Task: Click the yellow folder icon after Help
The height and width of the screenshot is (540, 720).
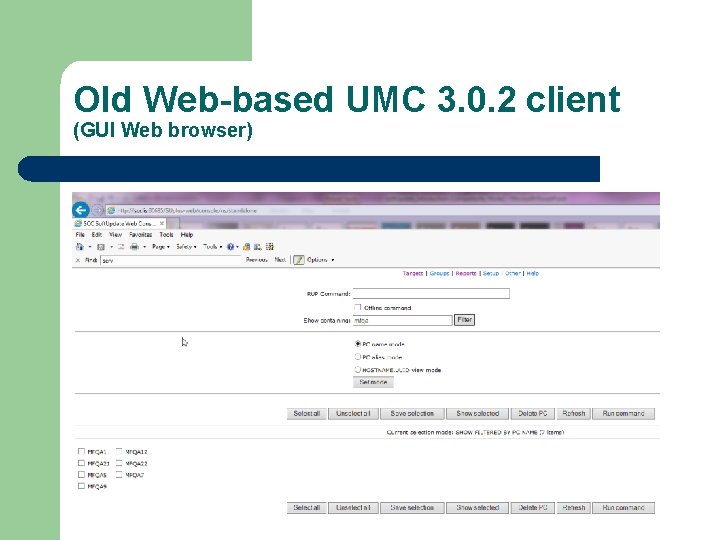Action: coord(247,247)
